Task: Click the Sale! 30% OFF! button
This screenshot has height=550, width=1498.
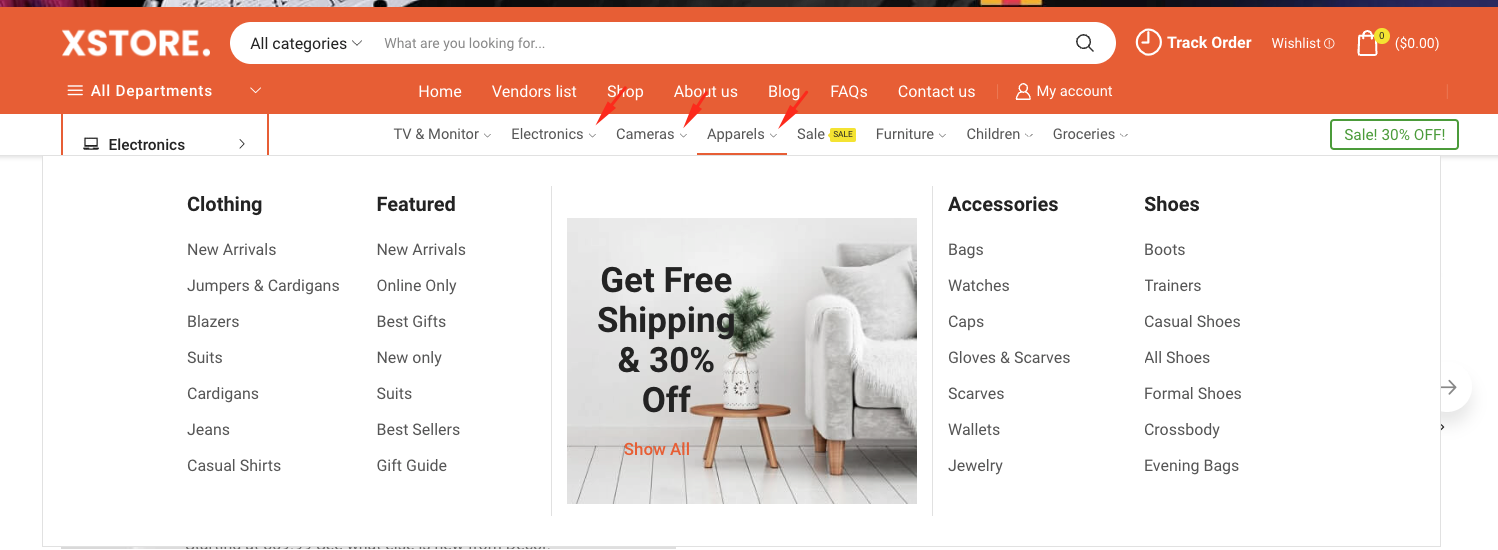Action: (1394, 134)
